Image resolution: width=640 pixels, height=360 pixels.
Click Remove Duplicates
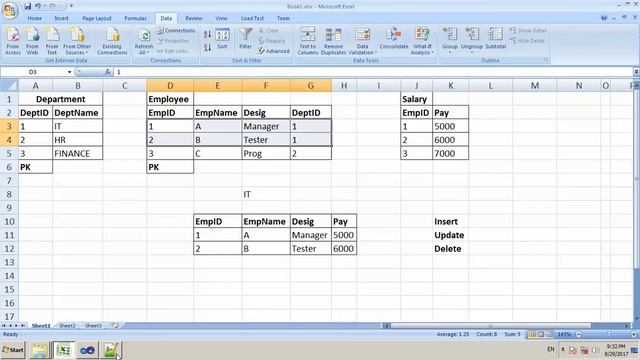click(333, 41)
